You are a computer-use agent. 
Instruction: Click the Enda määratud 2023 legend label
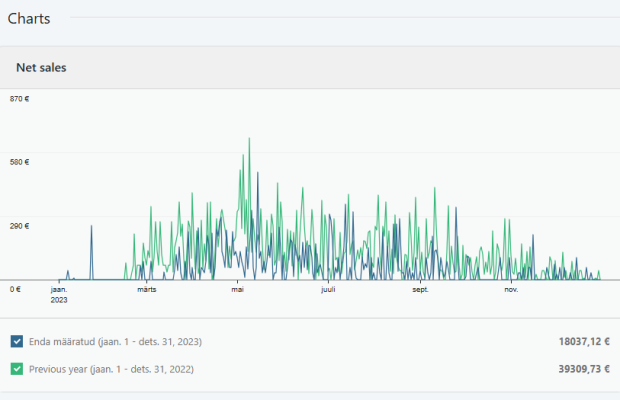[115, 341]
